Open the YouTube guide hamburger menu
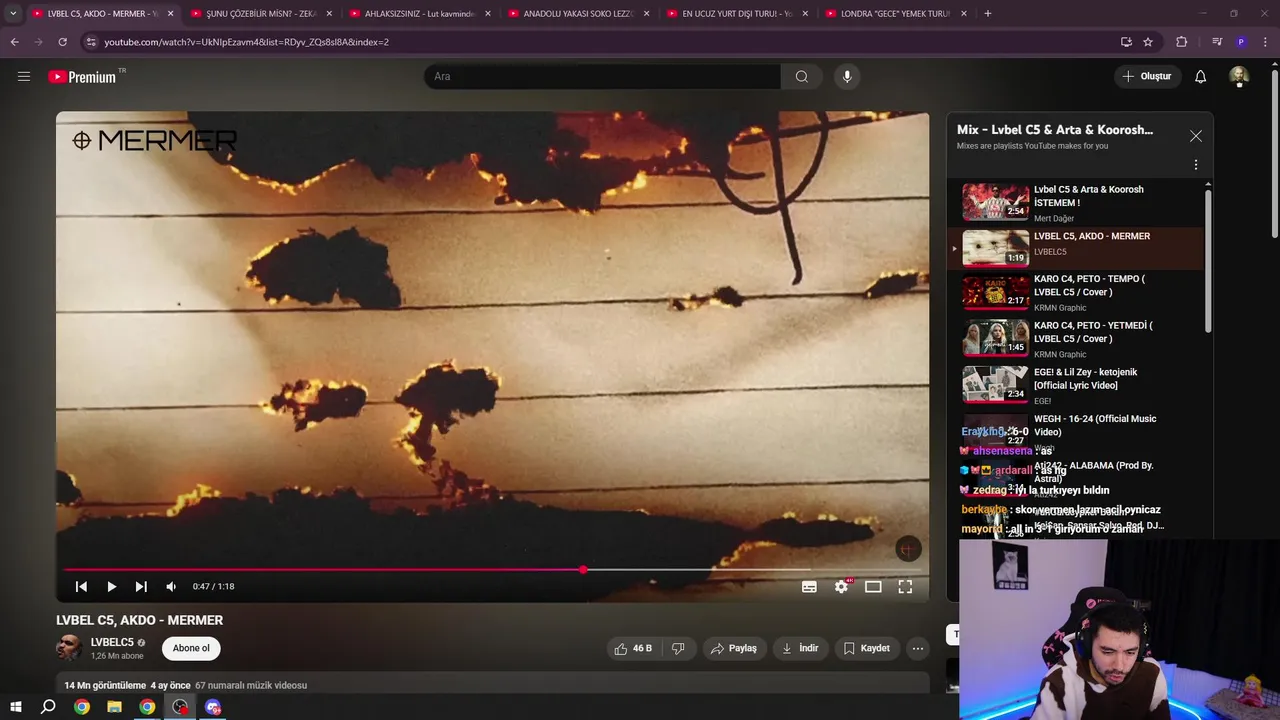The image size is (1280, 720). coord(24,76)
